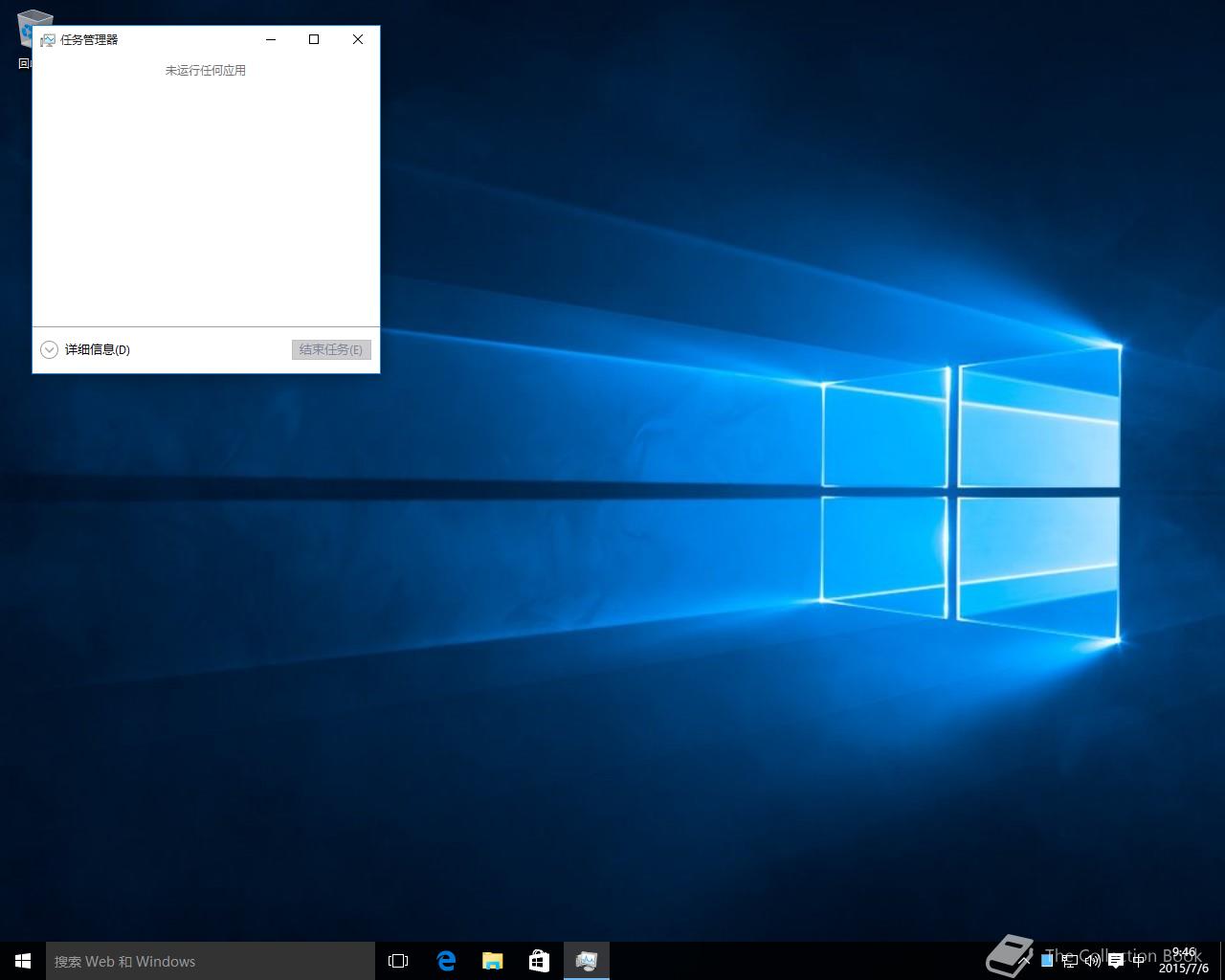Maximize the 任务管理器 window
The height and width of the screenshot is (980, 1225).
pyautogui.click(x=314, y=39)
